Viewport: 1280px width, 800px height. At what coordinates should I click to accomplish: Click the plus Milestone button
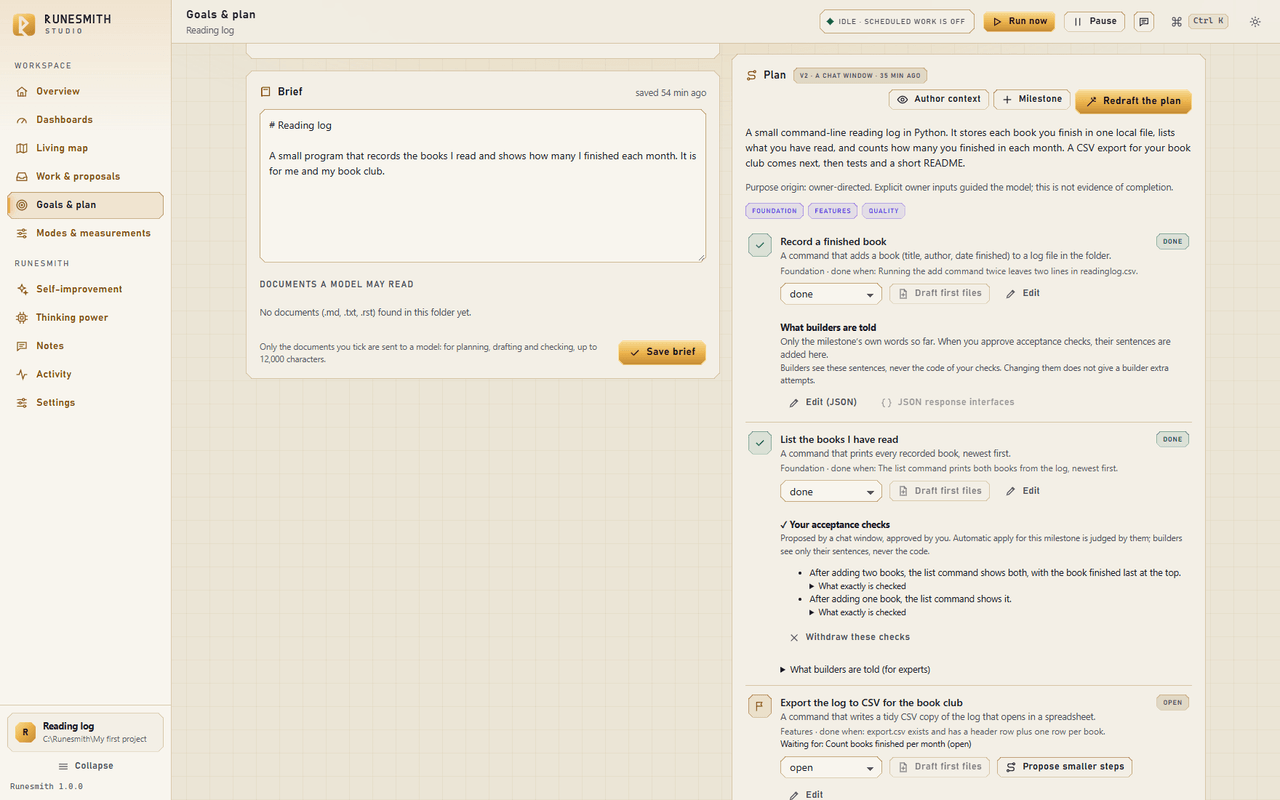coord(1031,99)
